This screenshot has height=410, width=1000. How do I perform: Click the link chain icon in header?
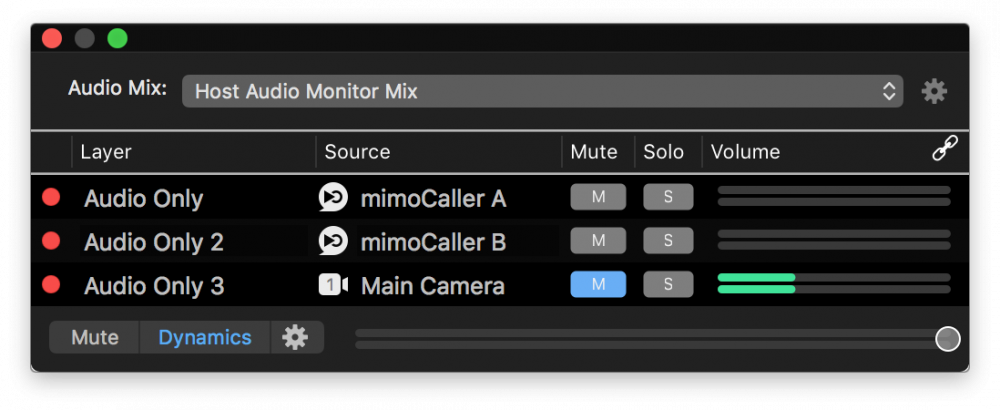pyautogui.click(x=945, y=148)
